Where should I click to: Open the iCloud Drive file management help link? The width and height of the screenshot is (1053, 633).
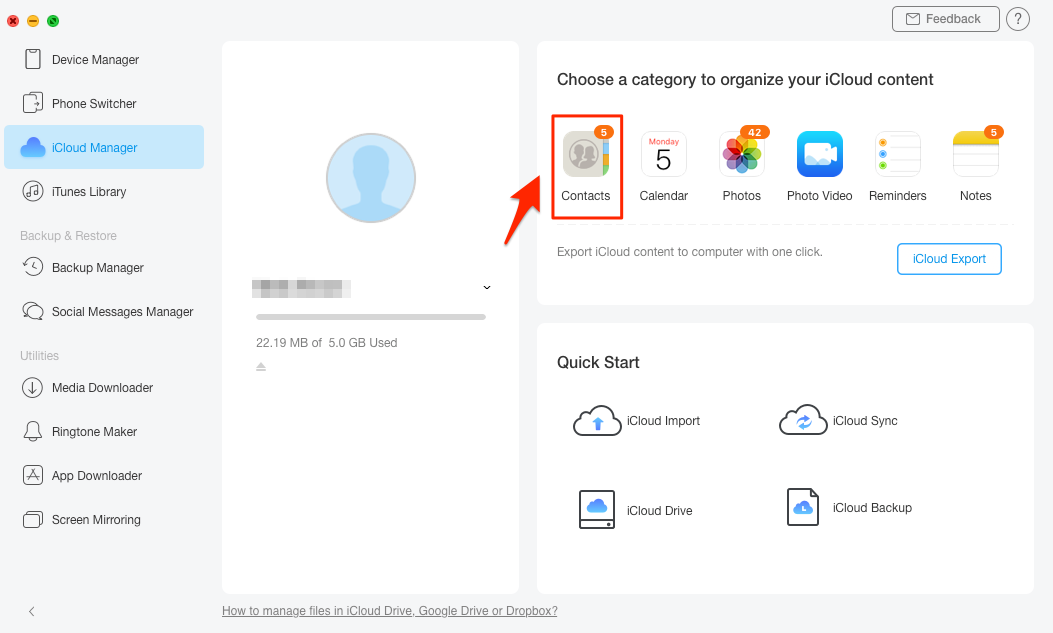coord(389,610)
